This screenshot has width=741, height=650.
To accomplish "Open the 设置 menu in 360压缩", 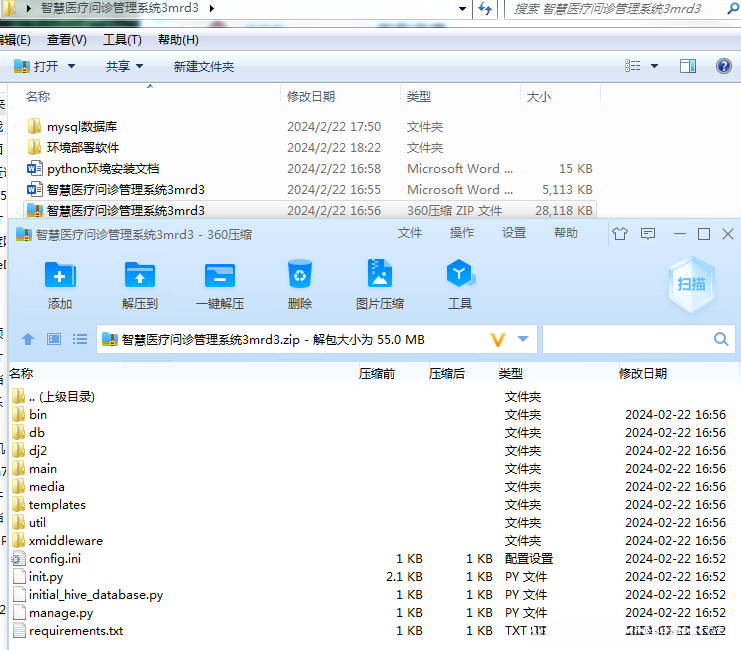I will point(514,233).
